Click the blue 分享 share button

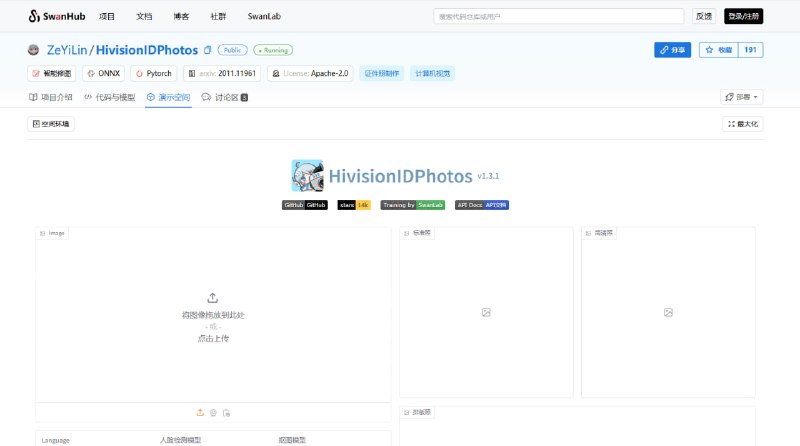[673, 49]
